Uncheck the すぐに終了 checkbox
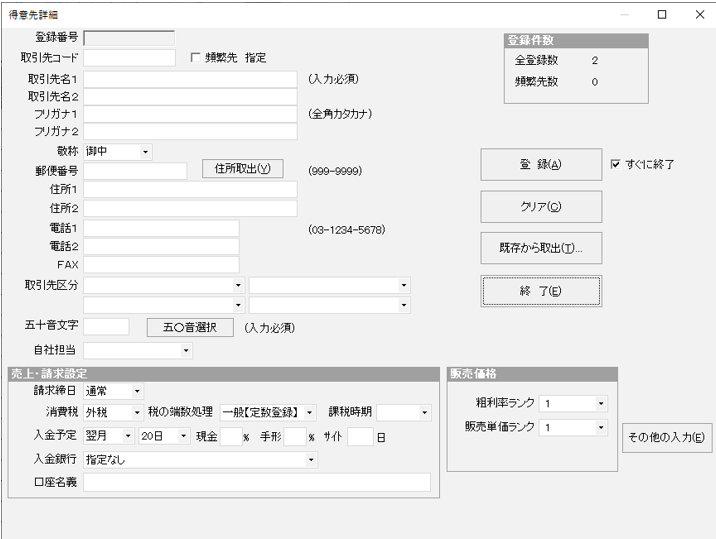 [x=616, y=164]
